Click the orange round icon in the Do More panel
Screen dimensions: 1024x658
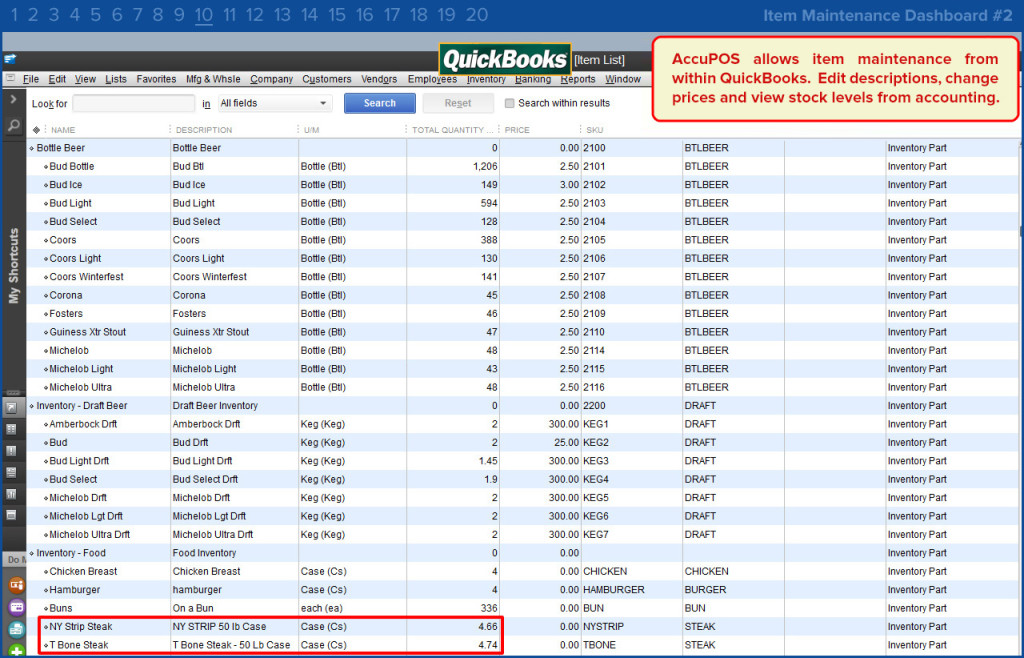[16, 584]
